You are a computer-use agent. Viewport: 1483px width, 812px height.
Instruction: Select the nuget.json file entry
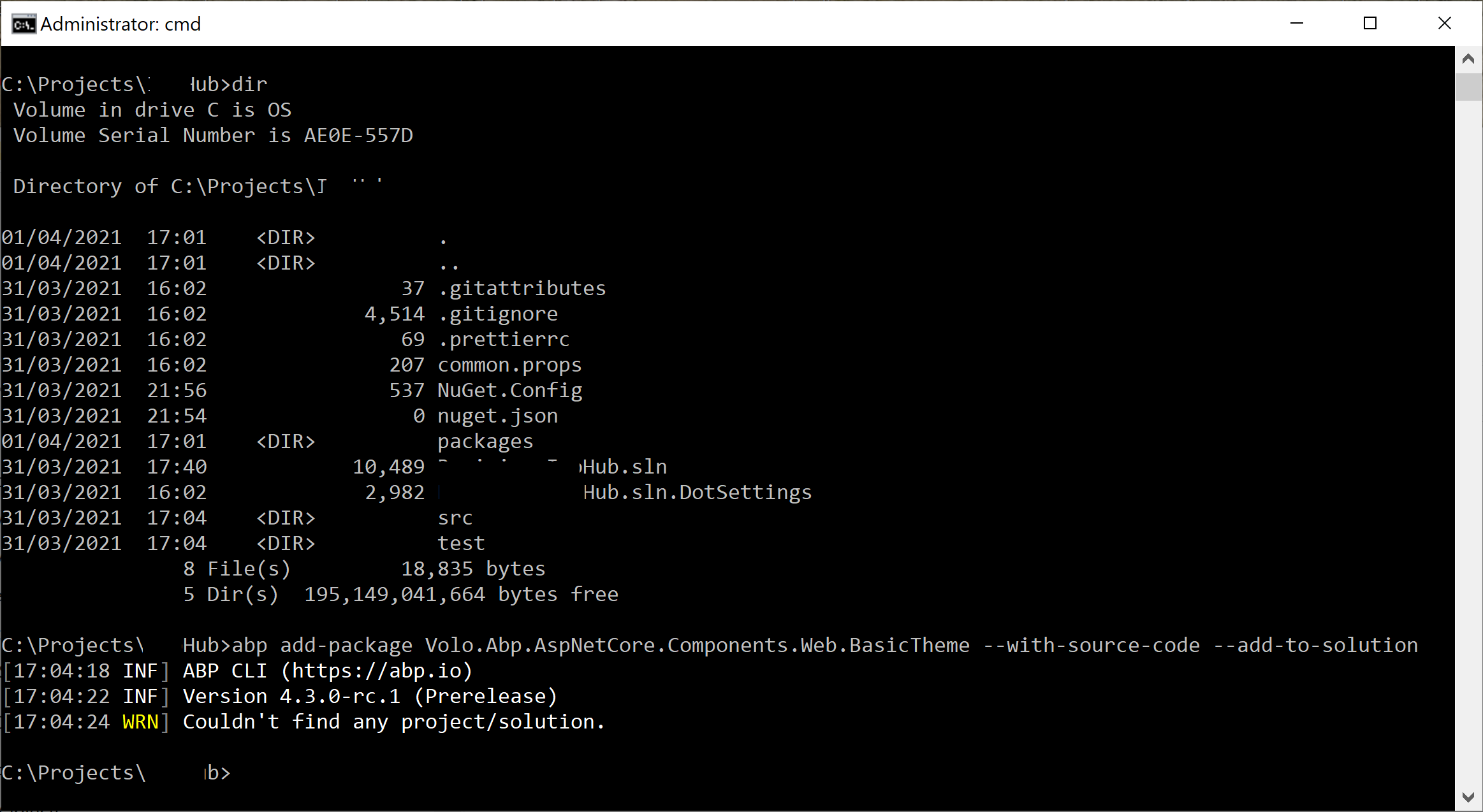497,415
